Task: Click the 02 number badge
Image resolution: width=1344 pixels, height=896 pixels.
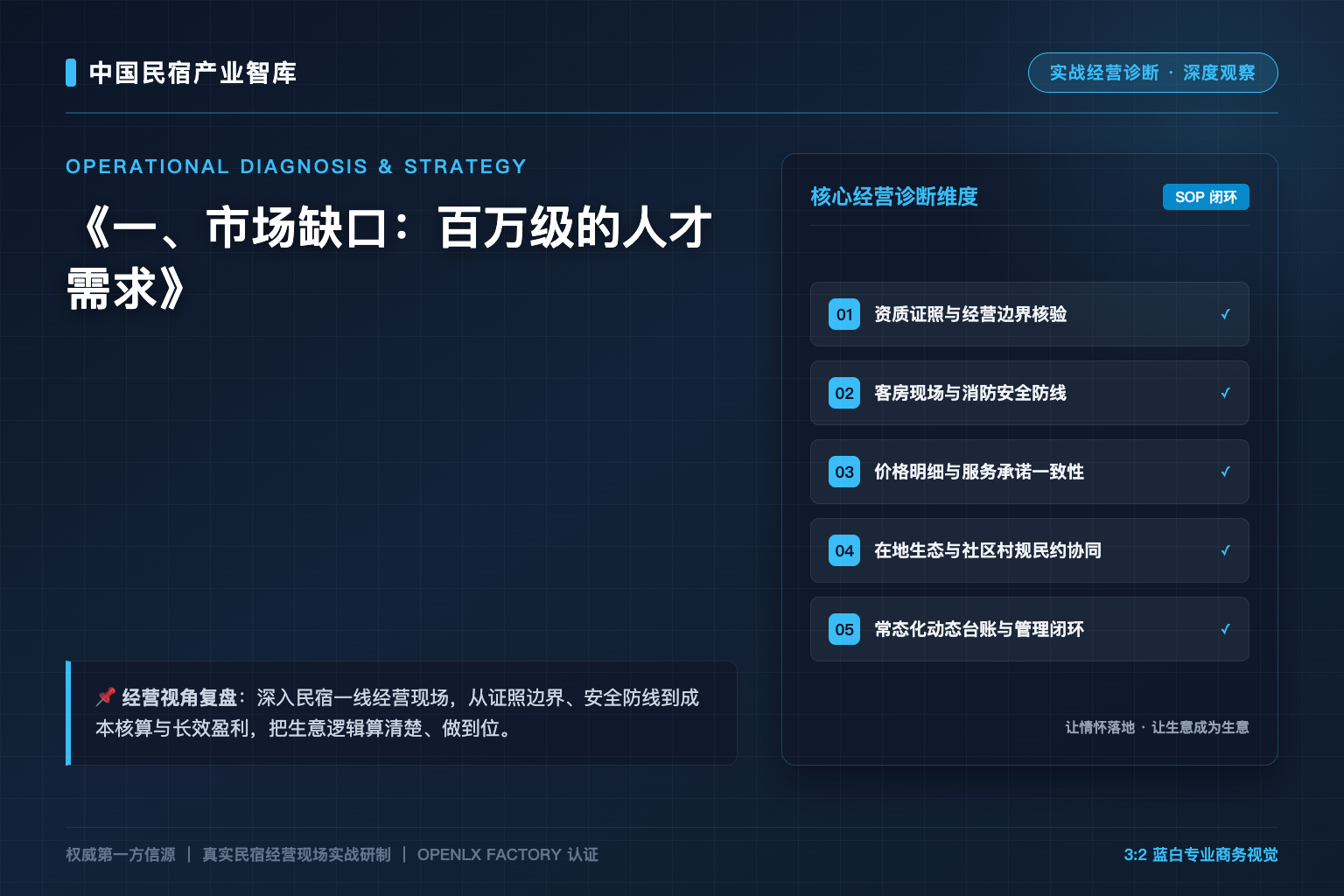Action: point(844,393)
